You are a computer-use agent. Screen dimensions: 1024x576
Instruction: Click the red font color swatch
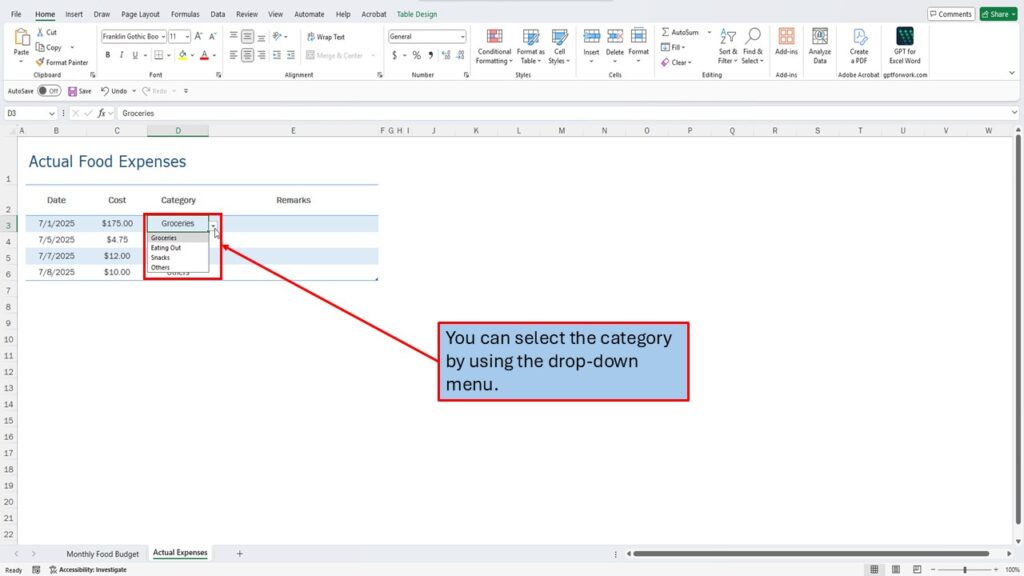203,56
